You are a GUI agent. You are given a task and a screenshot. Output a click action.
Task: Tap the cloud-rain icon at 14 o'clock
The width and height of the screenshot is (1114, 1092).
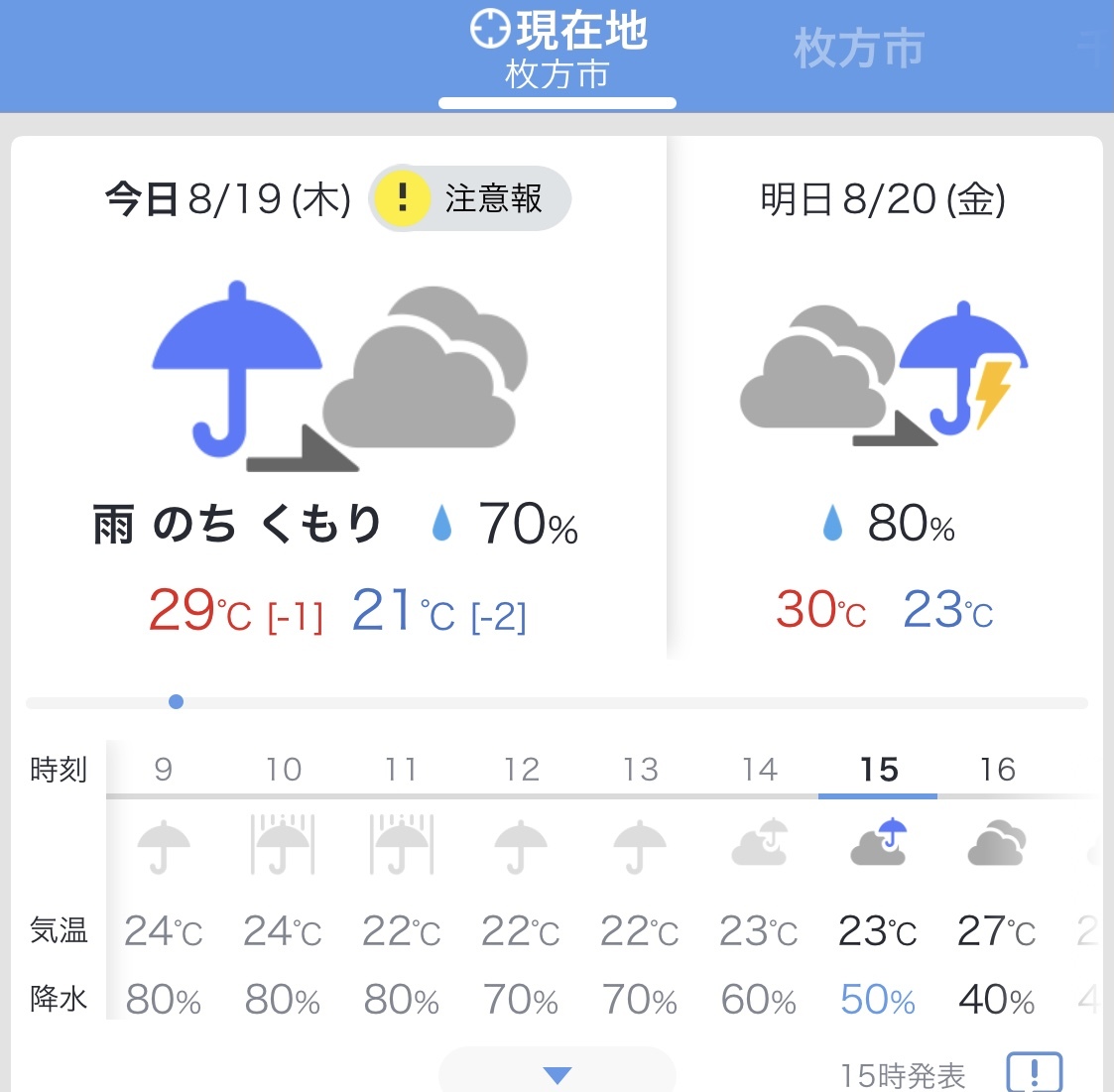click(x=760, y=843)
